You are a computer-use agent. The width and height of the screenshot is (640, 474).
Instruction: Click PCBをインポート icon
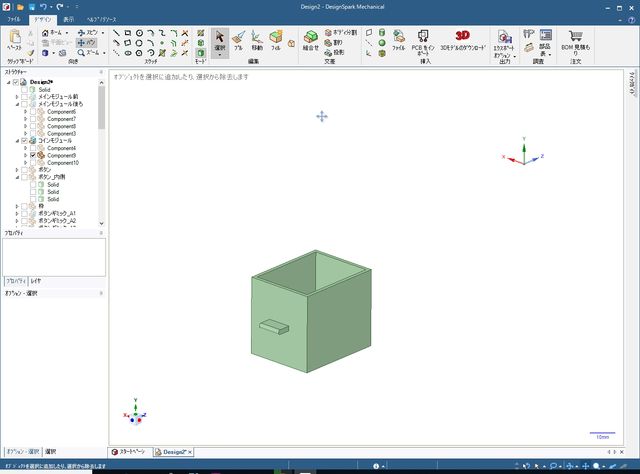pos(423,37)
